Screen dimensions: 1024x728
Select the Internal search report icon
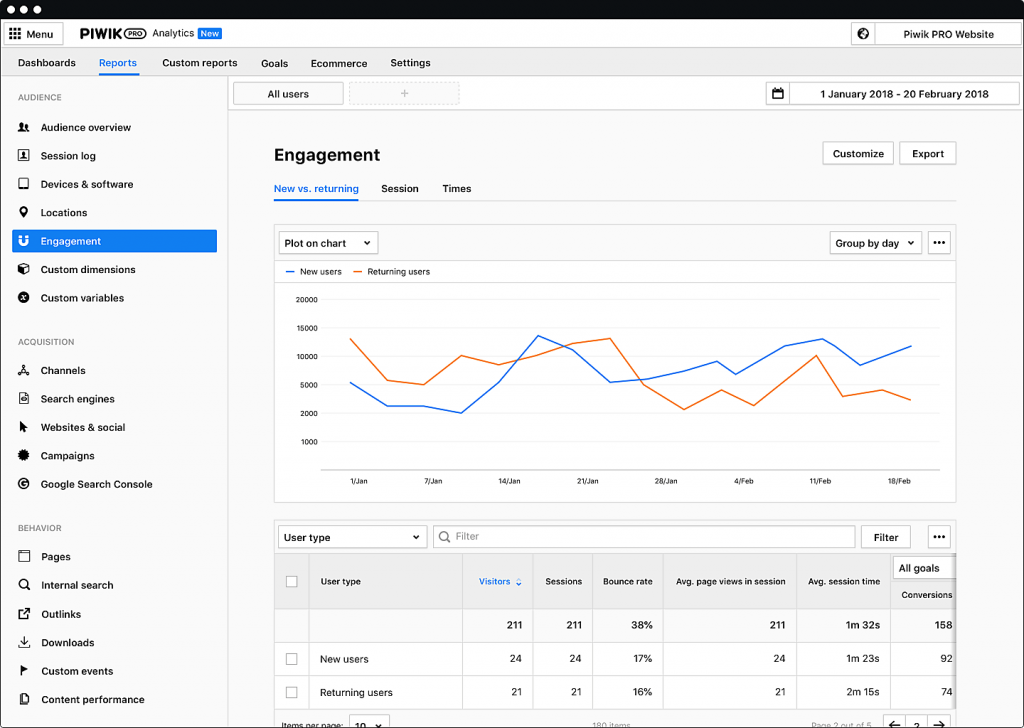coord(22,584)
